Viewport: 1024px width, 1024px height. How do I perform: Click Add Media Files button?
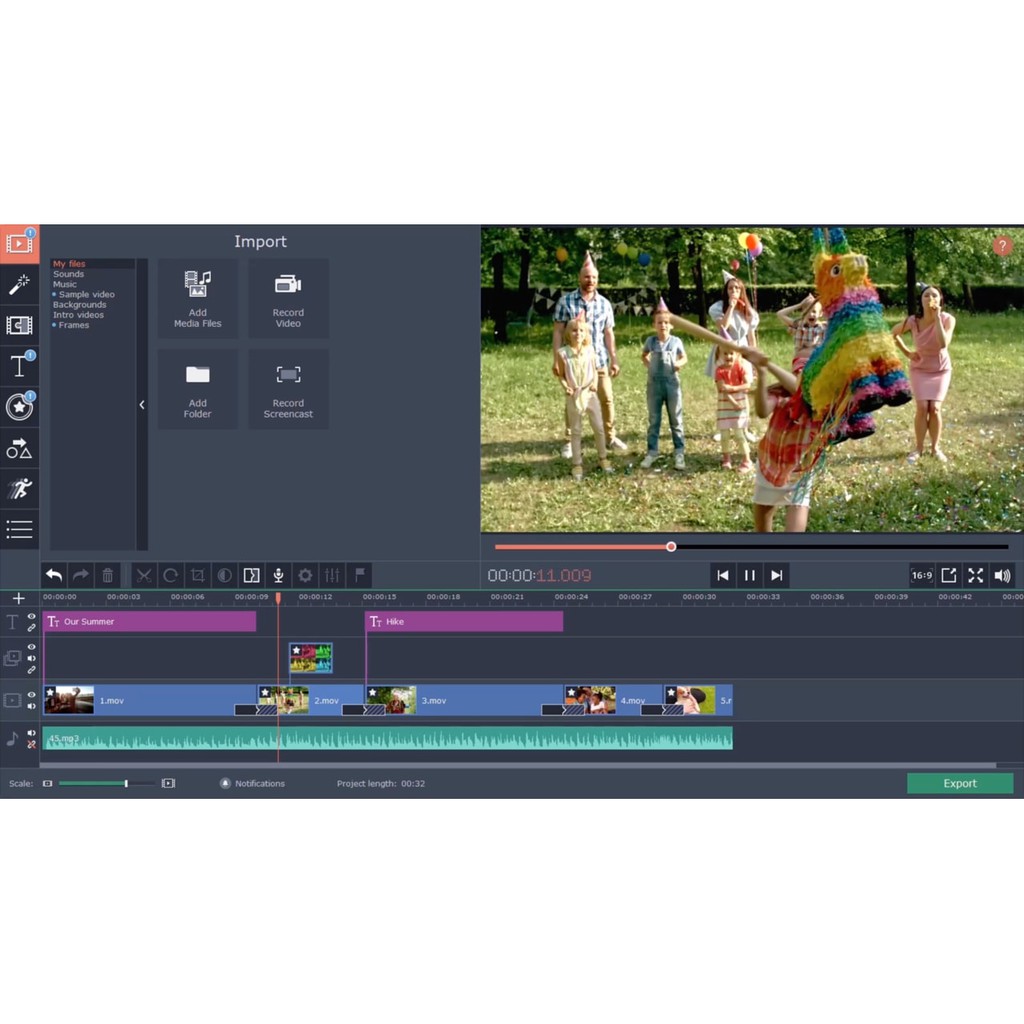click(x=198, y=298)
